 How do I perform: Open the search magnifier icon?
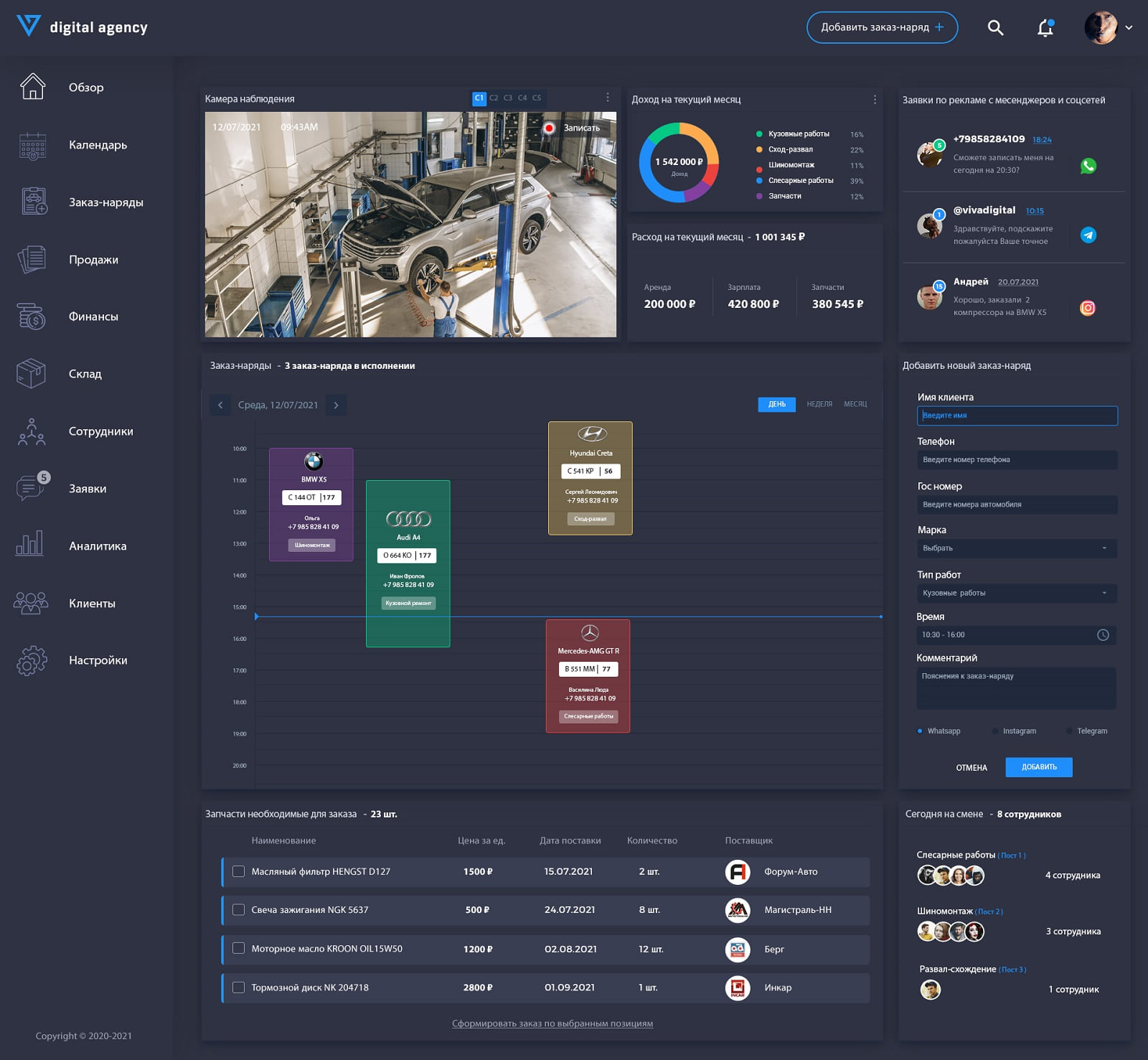995,28
